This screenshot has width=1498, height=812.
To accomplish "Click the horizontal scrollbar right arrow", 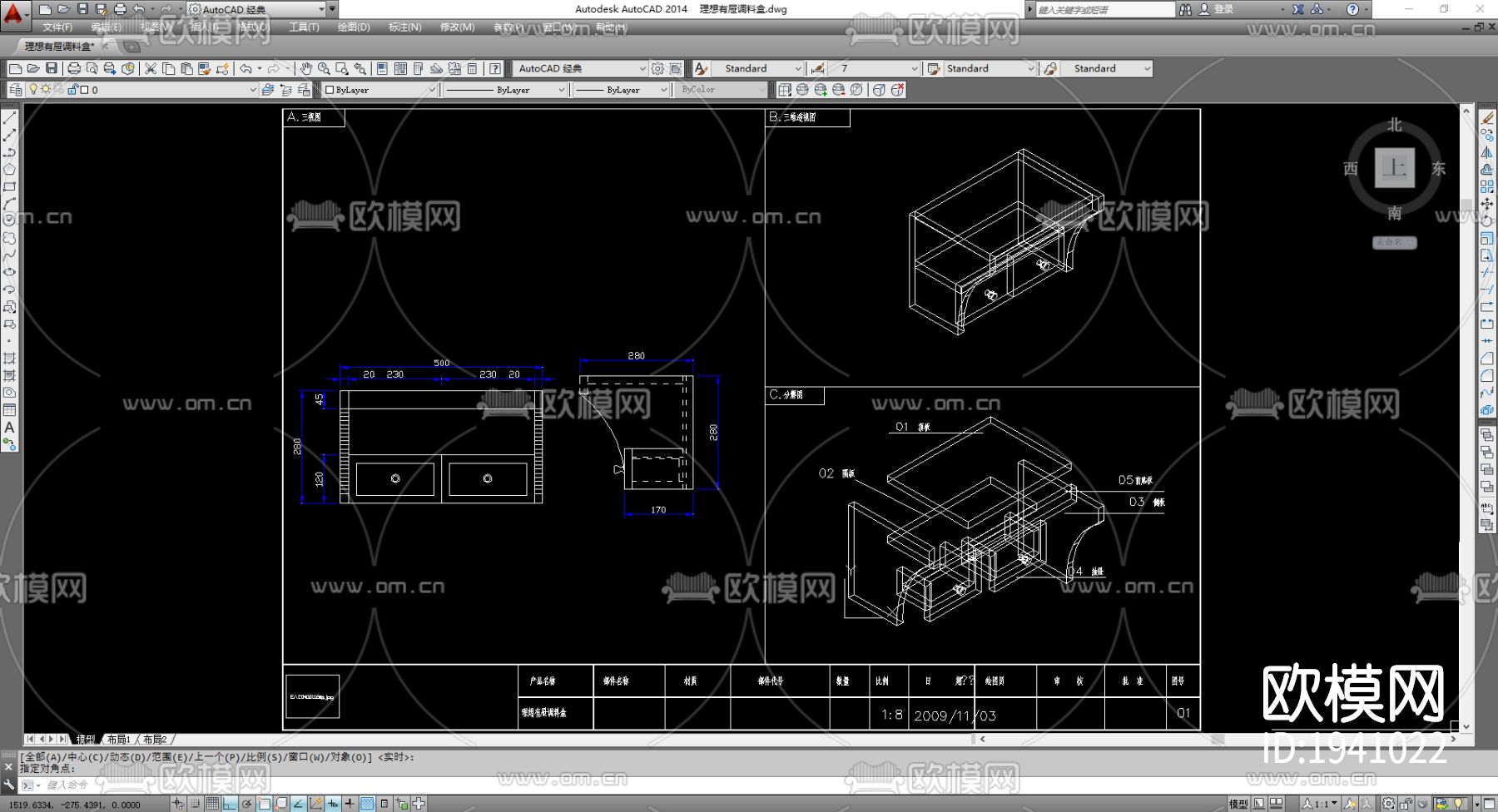I will pos(1454,739).
